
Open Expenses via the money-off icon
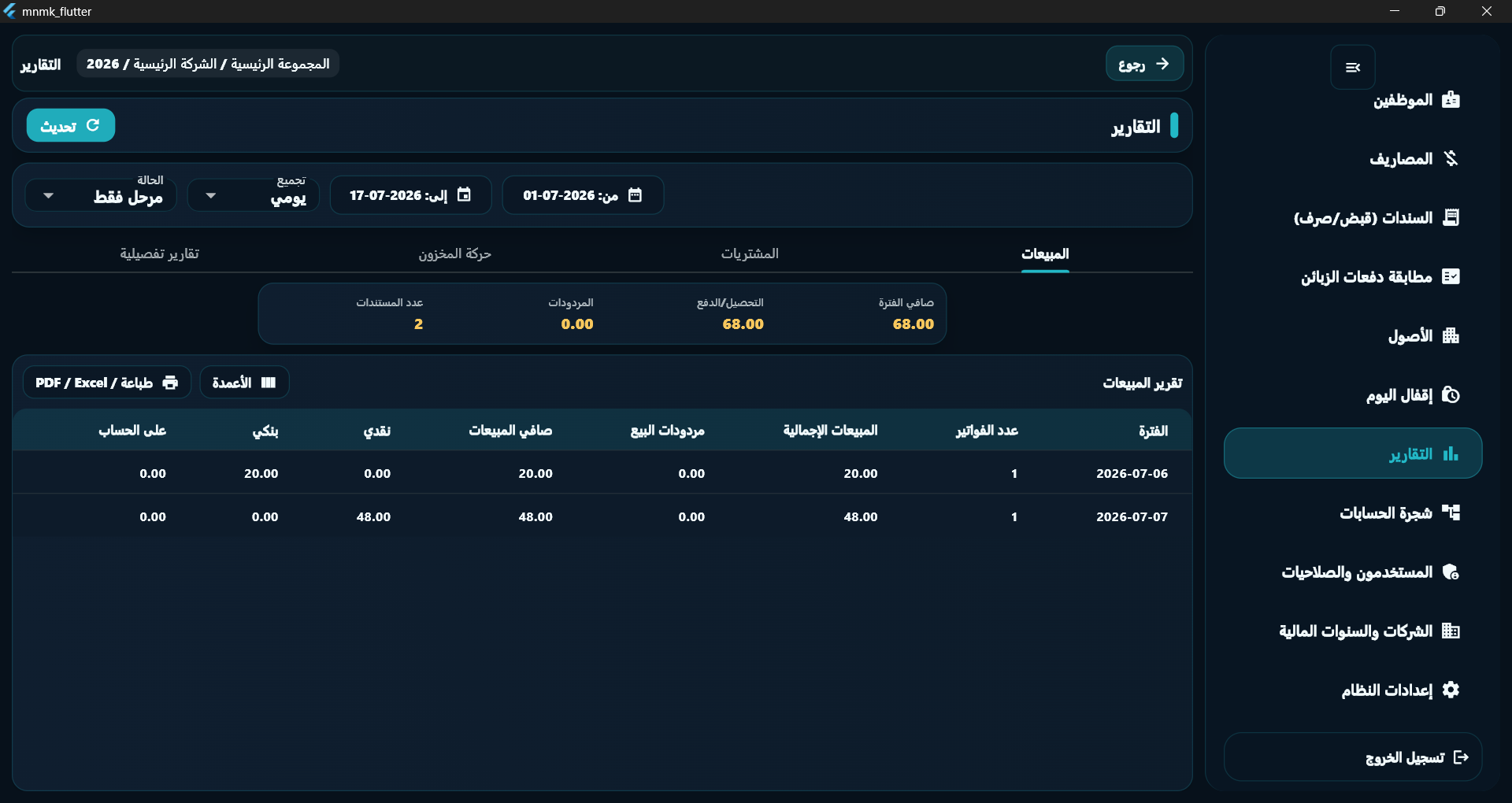point(1451,159)
